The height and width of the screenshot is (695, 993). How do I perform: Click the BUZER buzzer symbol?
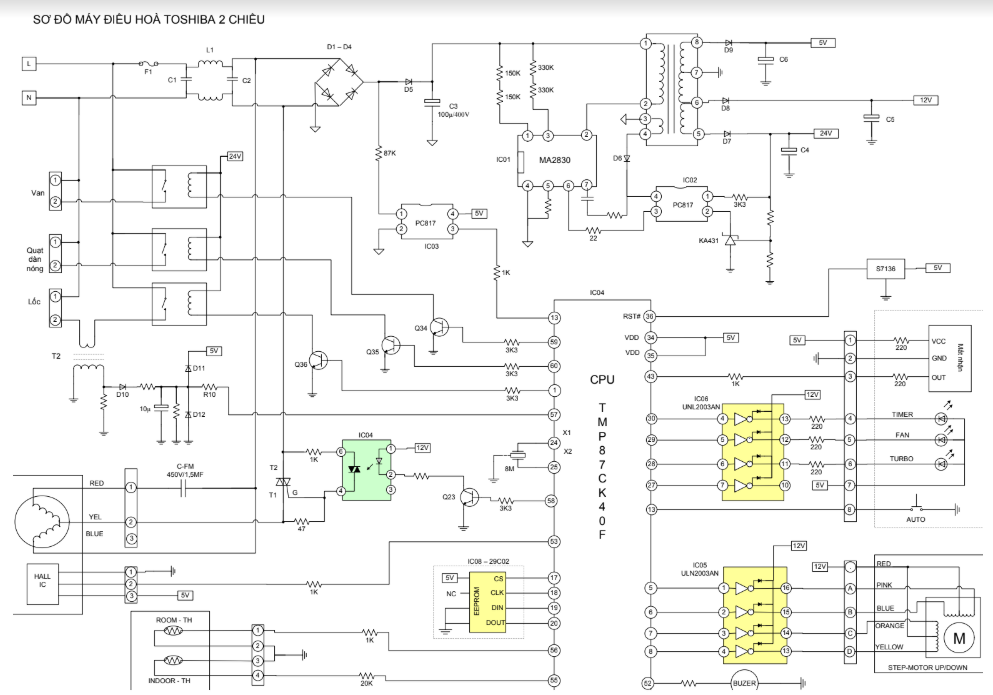pyautogui.click(x=744, y=683)
